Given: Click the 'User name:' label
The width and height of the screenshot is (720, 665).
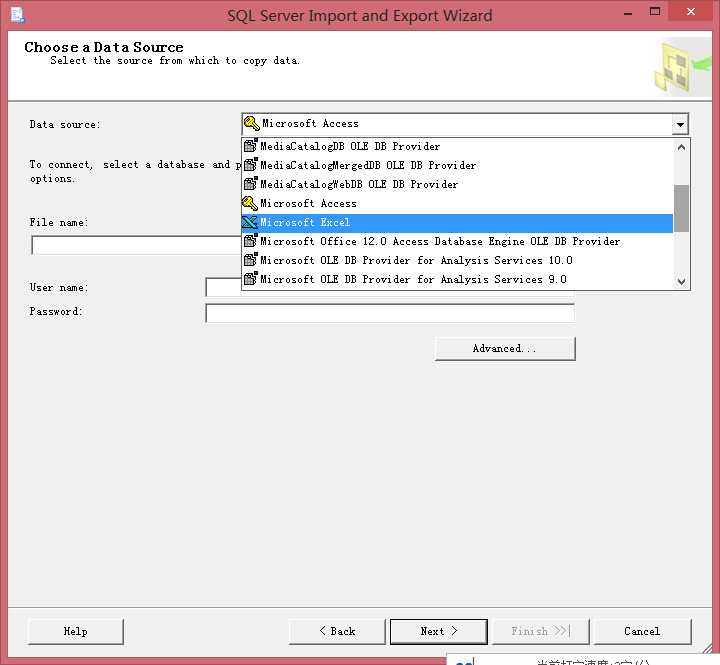Looking at the screenshot, I should point(59,288).
